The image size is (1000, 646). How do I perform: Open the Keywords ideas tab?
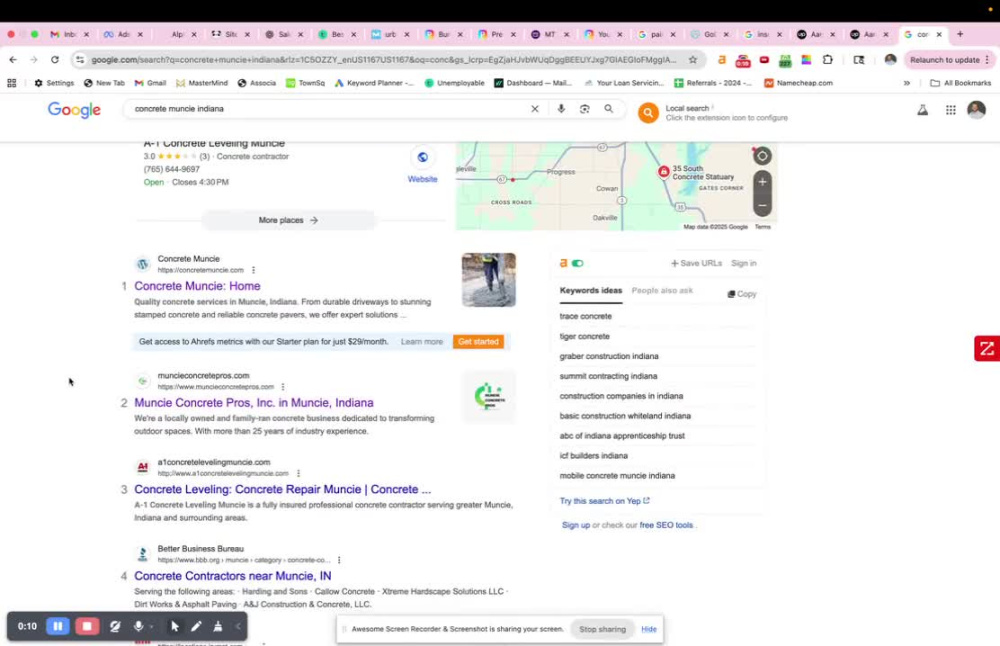[x=591, y=290]
